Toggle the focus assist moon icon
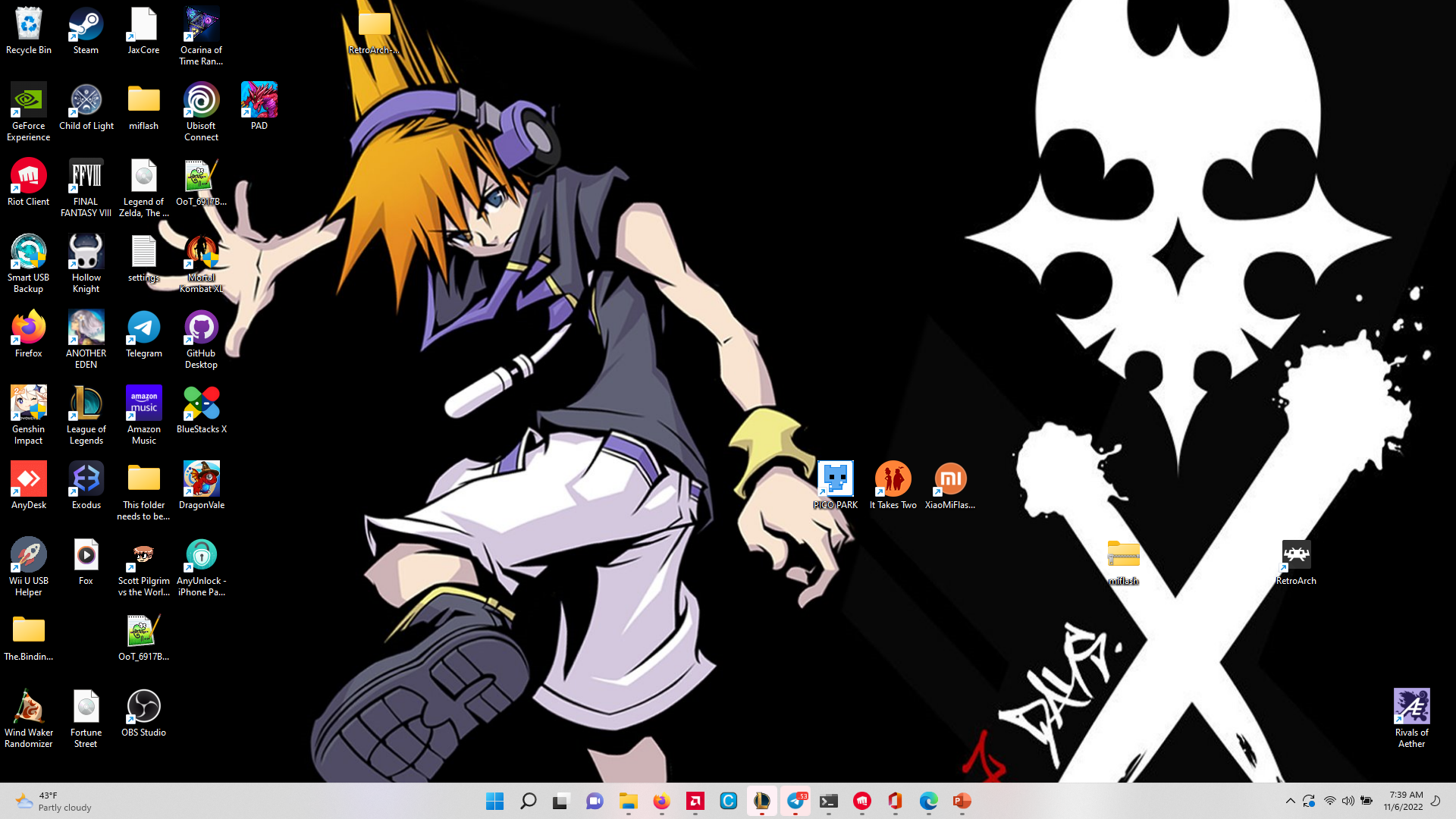The image size is (1456, 819). tap(1436, 801)
